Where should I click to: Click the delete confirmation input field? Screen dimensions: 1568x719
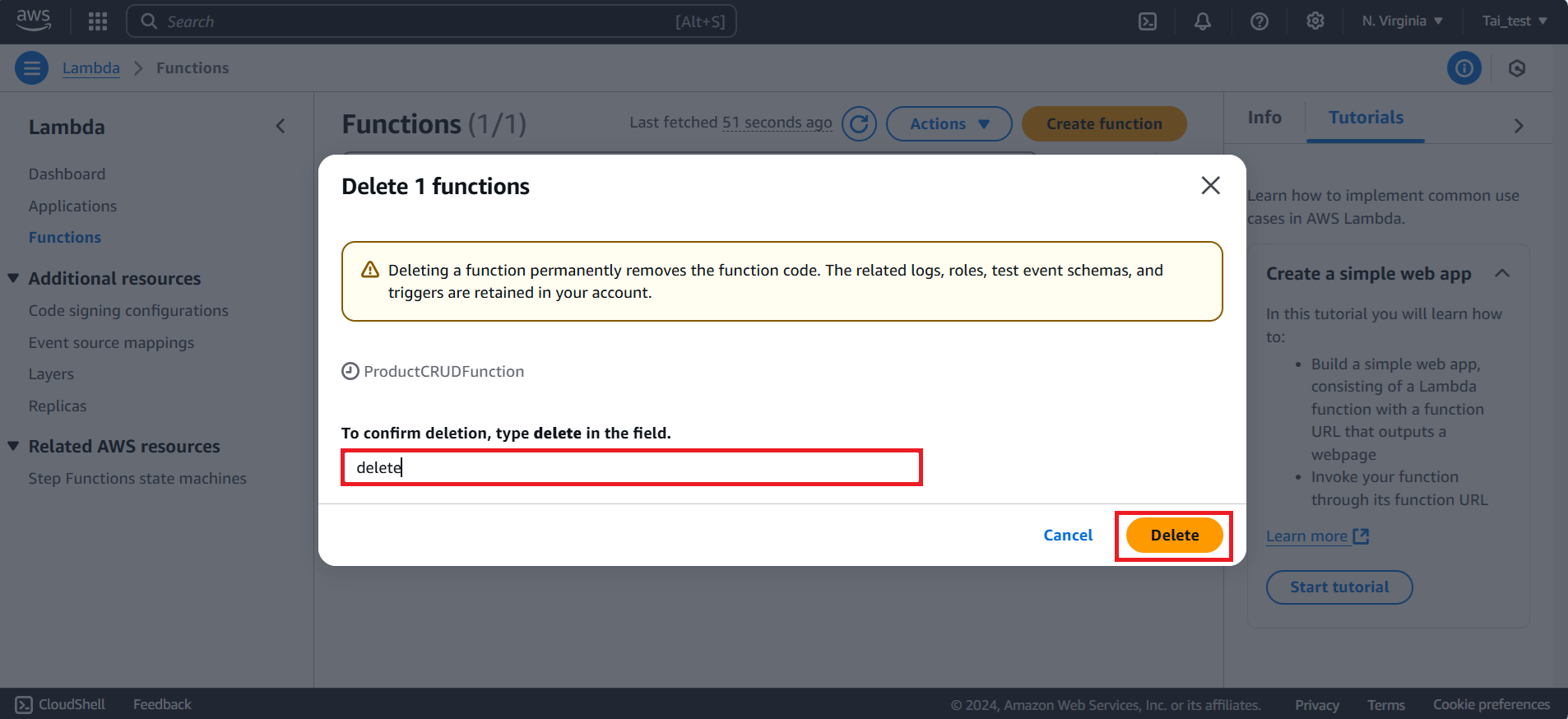pyautogui.click(x=632, y=467)
